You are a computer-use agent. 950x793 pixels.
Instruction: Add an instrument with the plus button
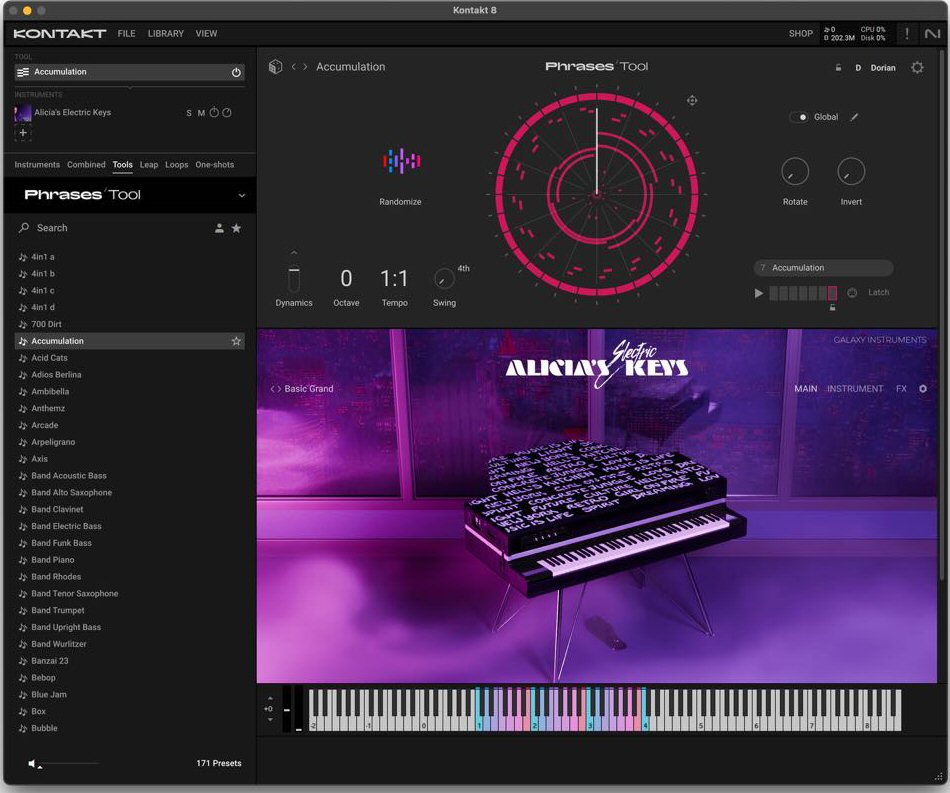23,133
